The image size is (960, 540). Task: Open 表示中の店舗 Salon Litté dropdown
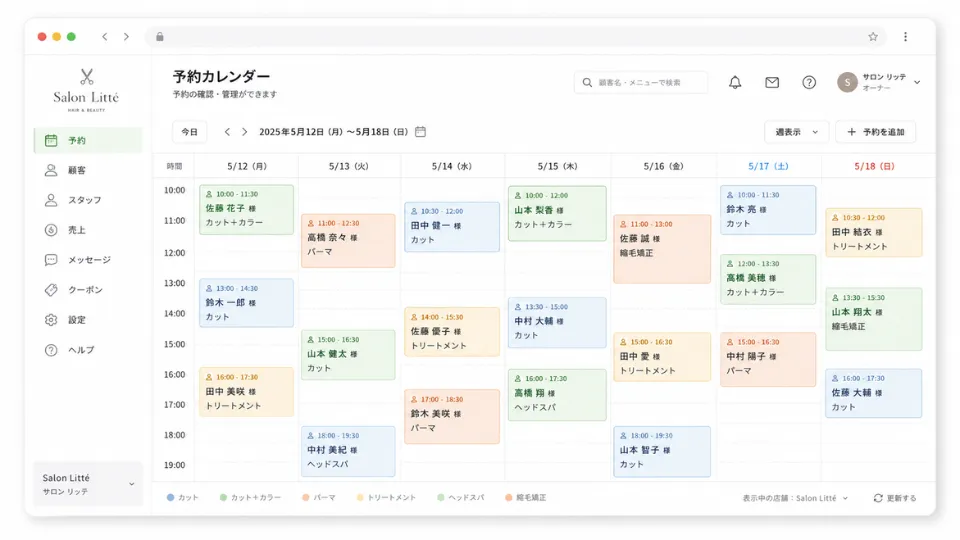[x=795, y=498]
